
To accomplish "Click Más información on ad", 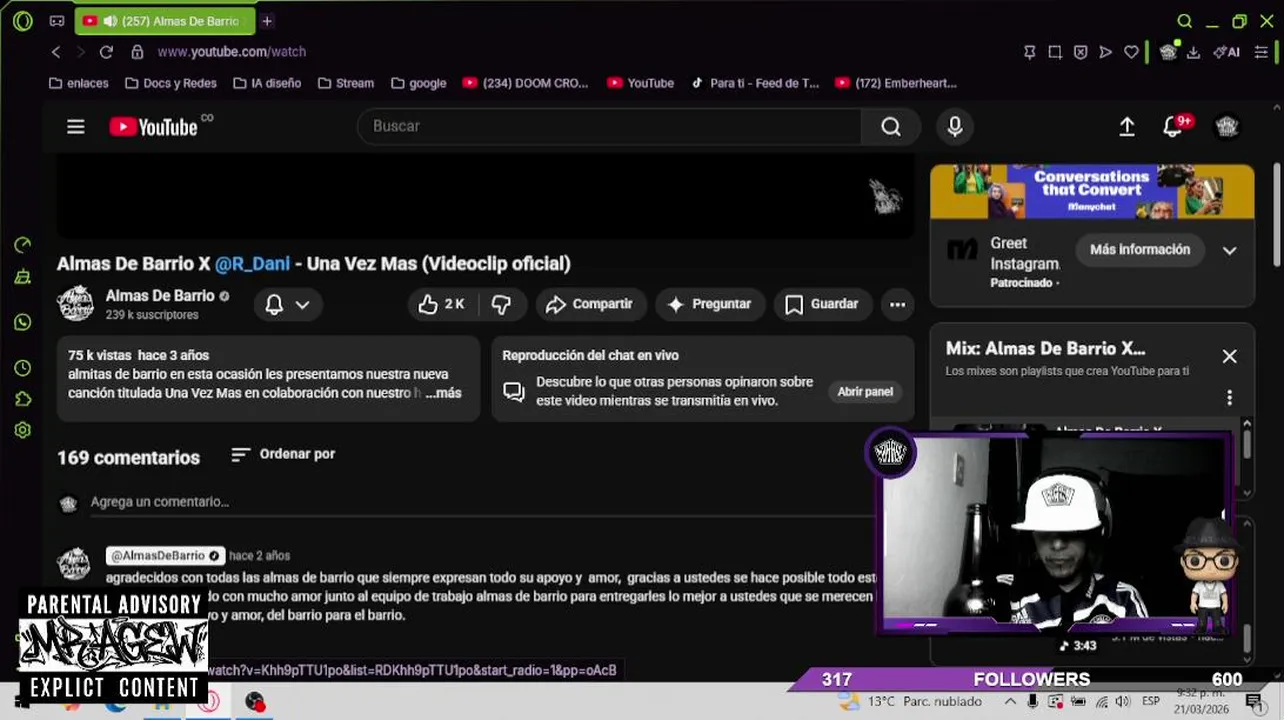I will 1140,250.
